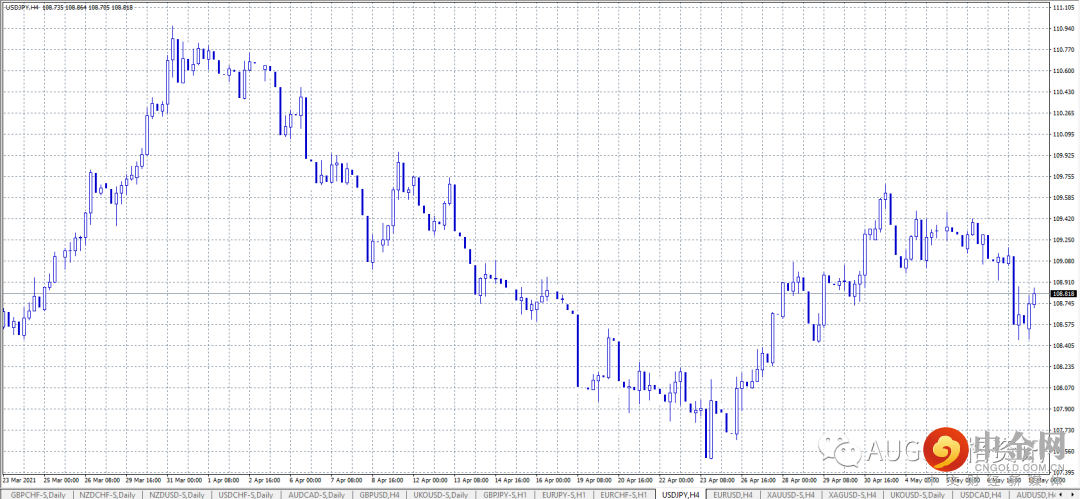Select the NZDUSD-S,Daily chart tab
Viewport: 1080px width, 499px height.
coord(176,495)
